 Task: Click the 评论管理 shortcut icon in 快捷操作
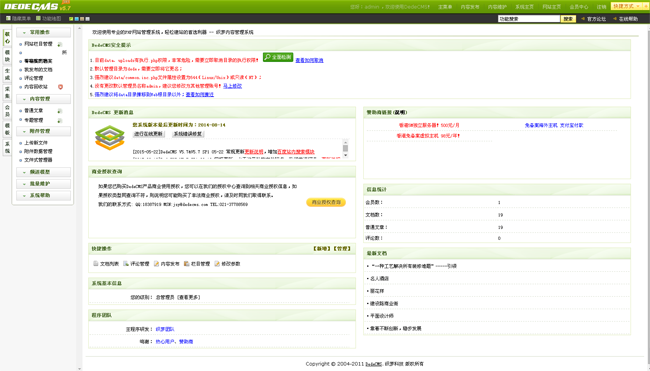(x=126, y=264)
